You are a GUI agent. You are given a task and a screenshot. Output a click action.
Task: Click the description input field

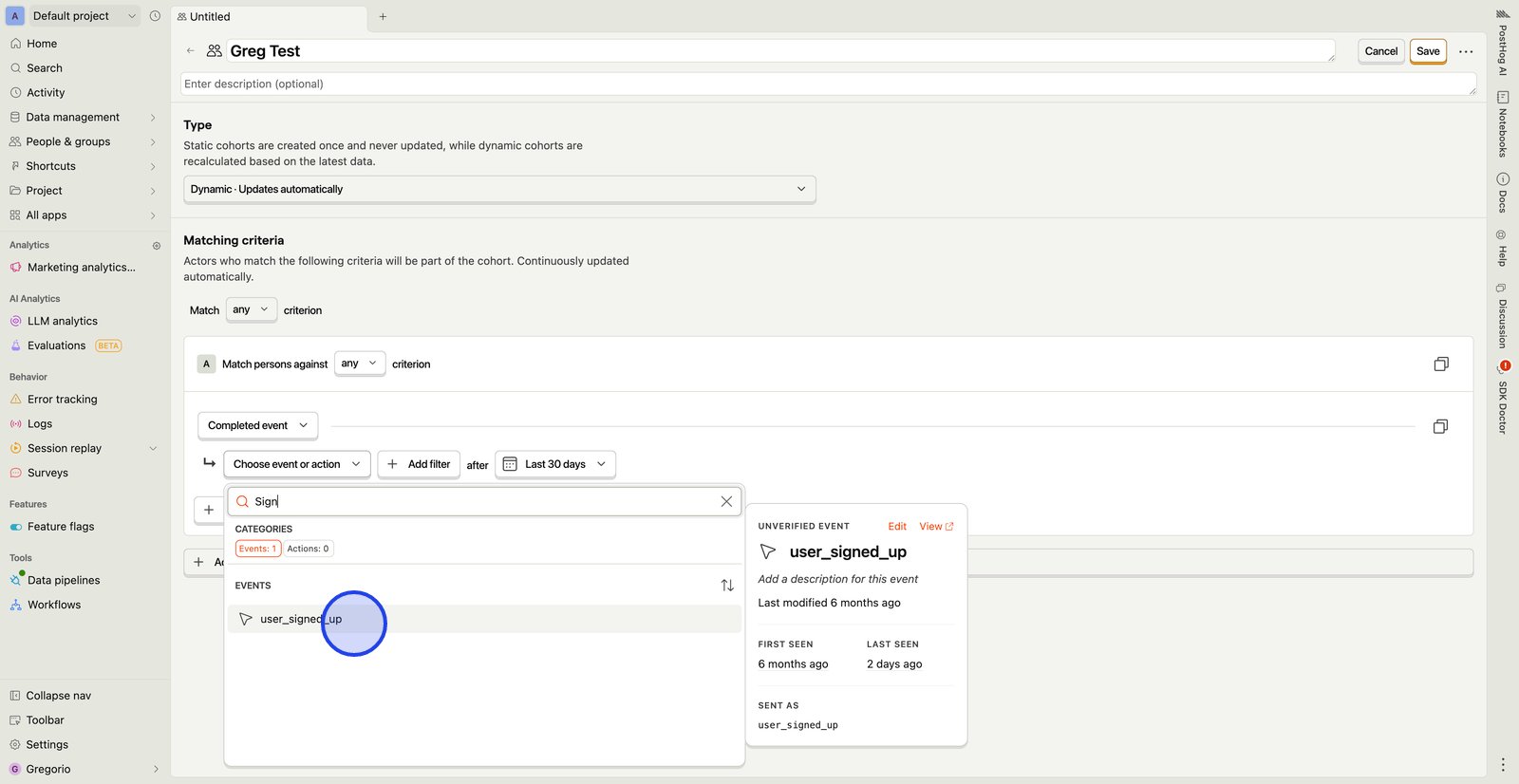(826, 84)
